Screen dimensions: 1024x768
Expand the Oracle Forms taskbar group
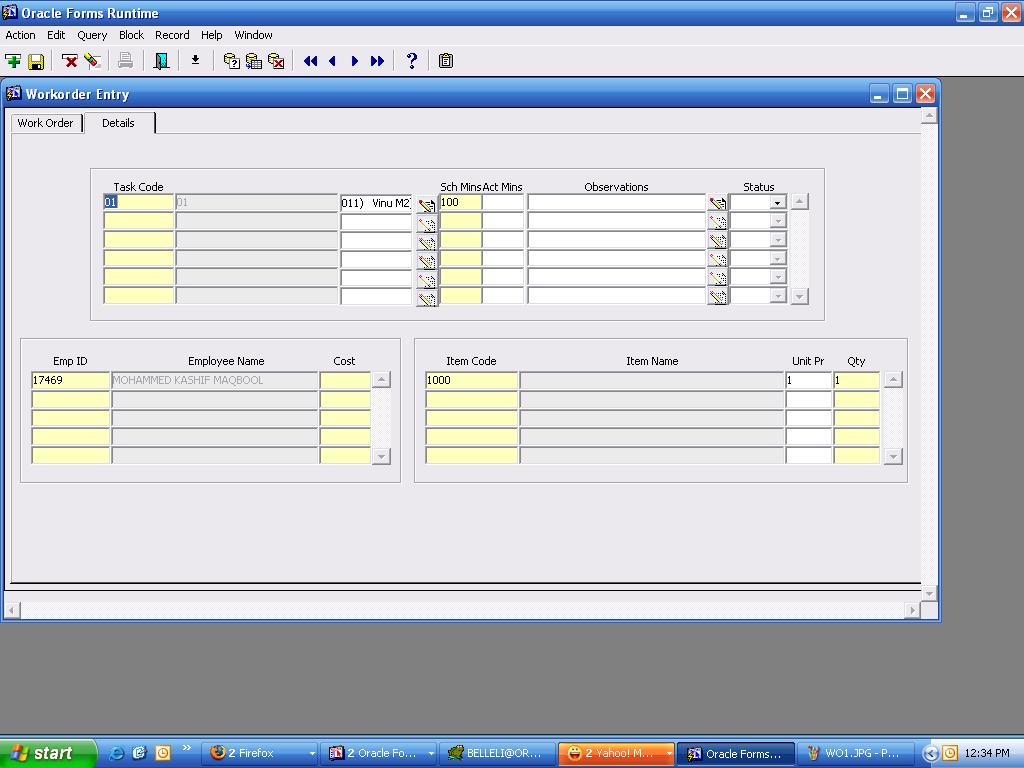(x=431, y=753)
